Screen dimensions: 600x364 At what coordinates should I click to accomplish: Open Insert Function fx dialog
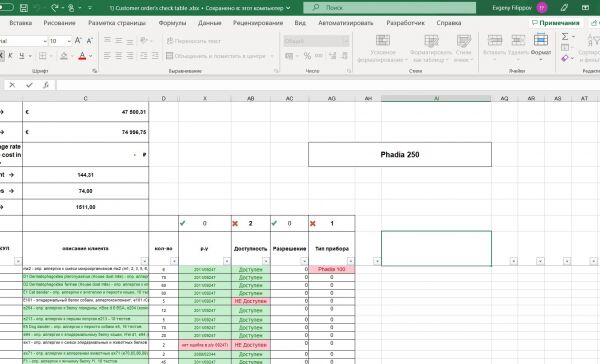pyautogui.click(x=46, y=85)
